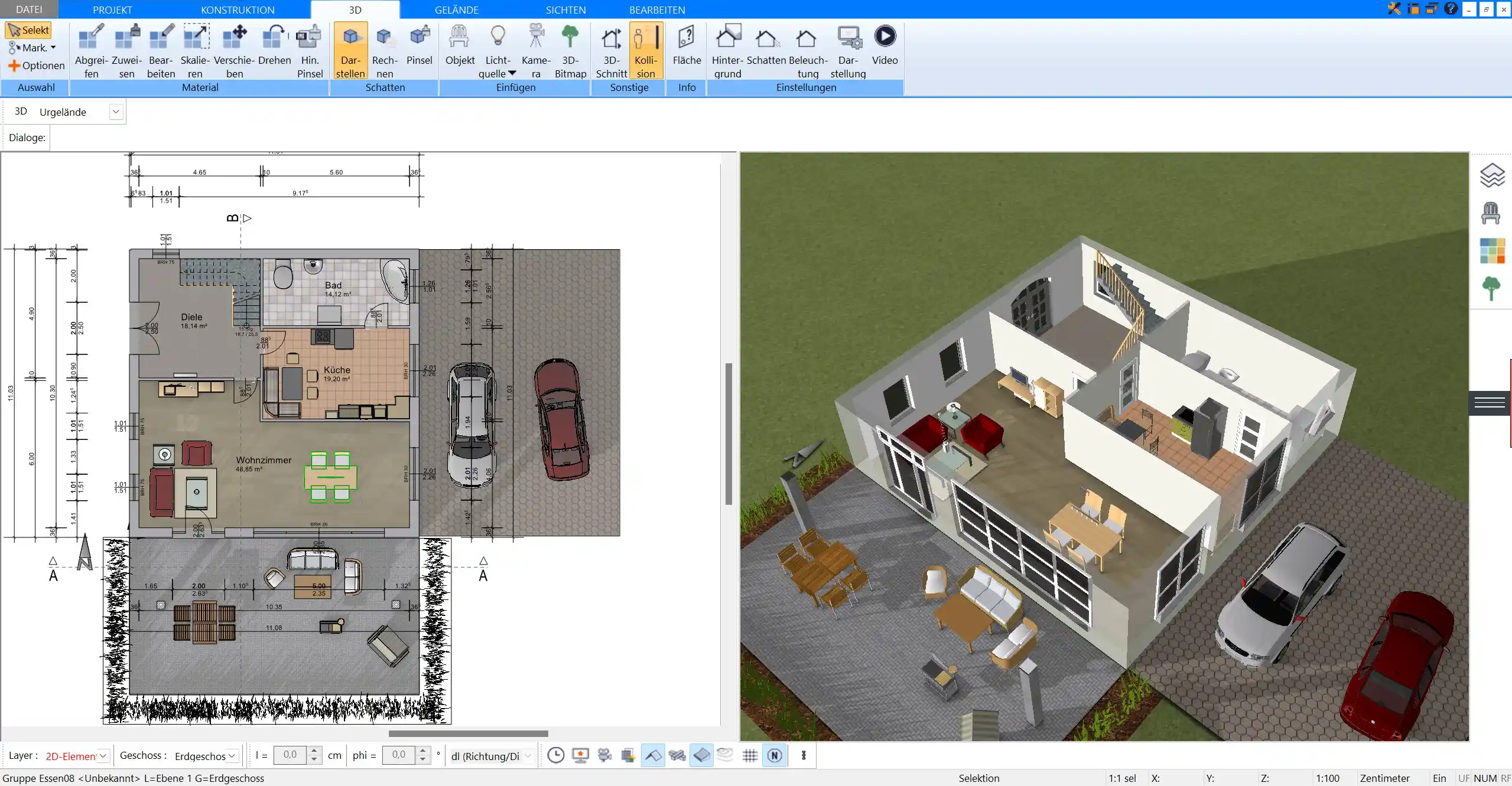Click the 2D plan horizontal scrollbar

point(468,734)
